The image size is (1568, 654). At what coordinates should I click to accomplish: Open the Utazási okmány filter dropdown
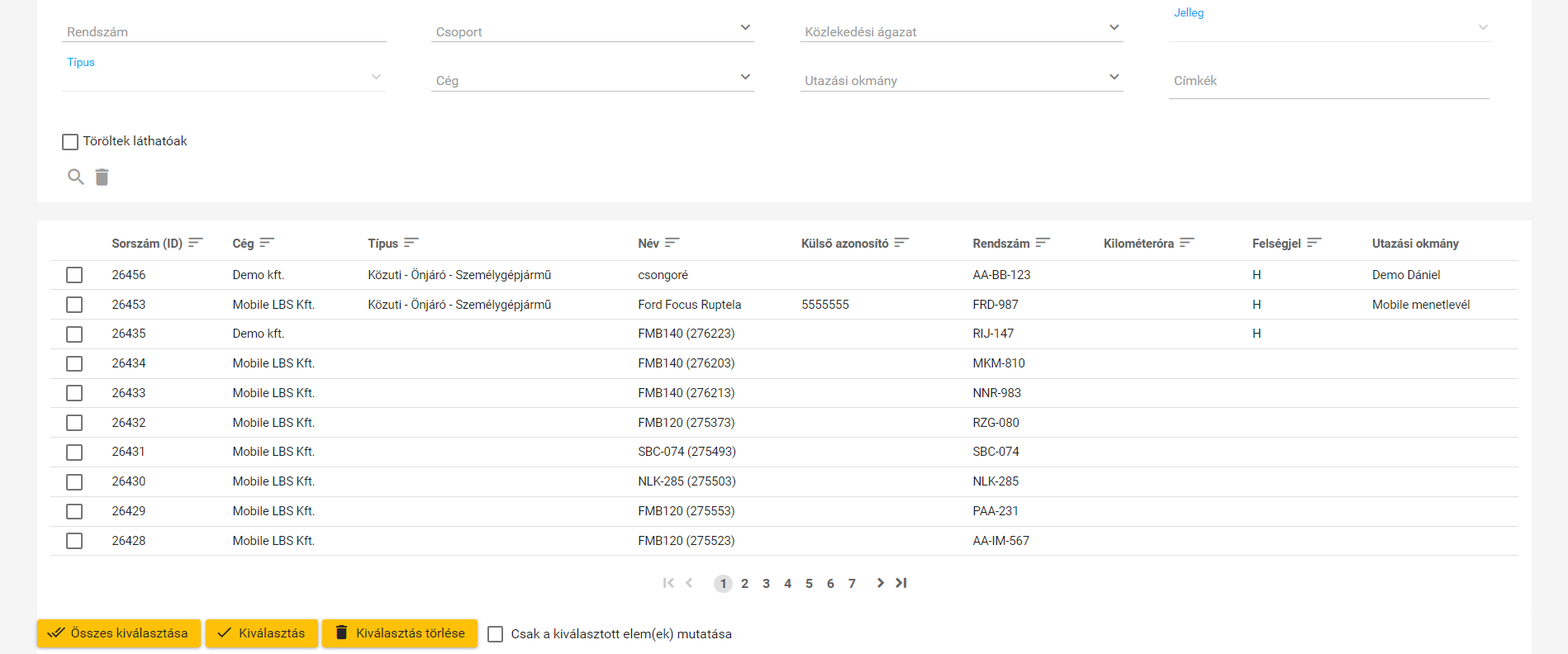tap(961, 80)
